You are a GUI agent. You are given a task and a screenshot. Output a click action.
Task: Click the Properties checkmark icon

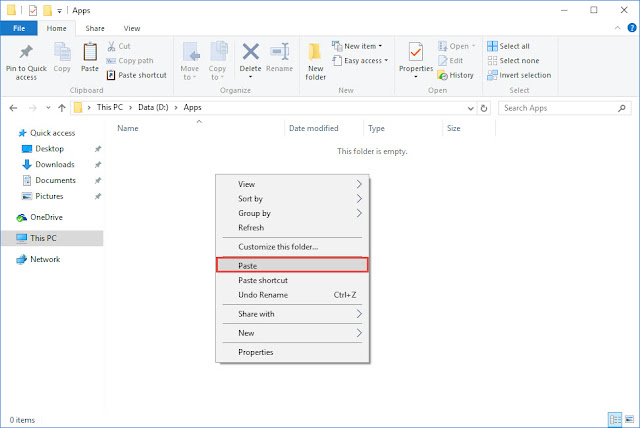416,52
